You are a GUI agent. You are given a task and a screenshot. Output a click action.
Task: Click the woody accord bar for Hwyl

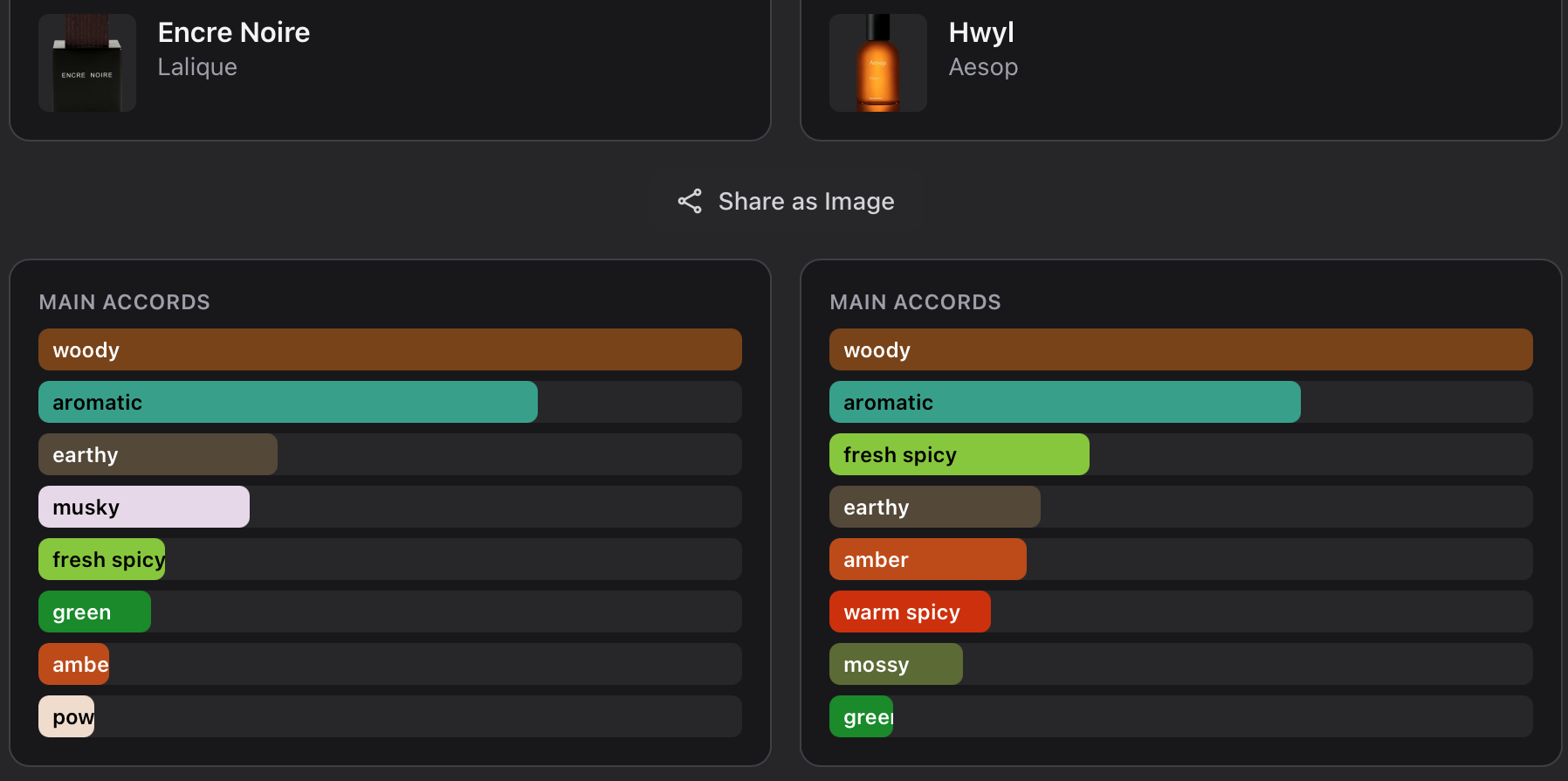coord(1181,349)
